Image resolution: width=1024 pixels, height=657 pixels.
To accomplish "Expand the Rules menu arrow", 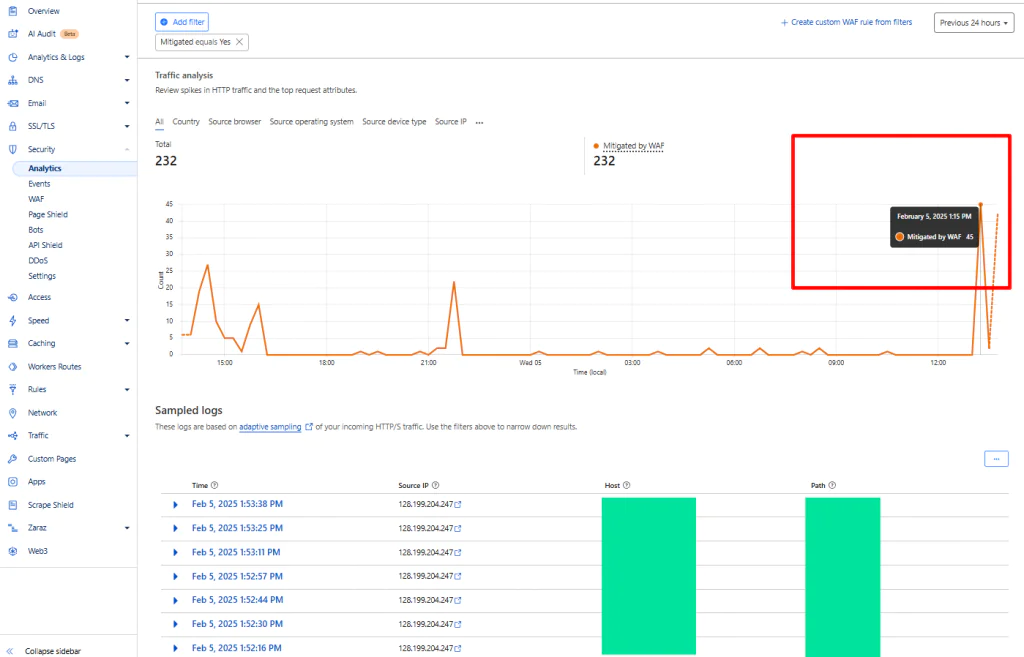I will click(127, 389).
